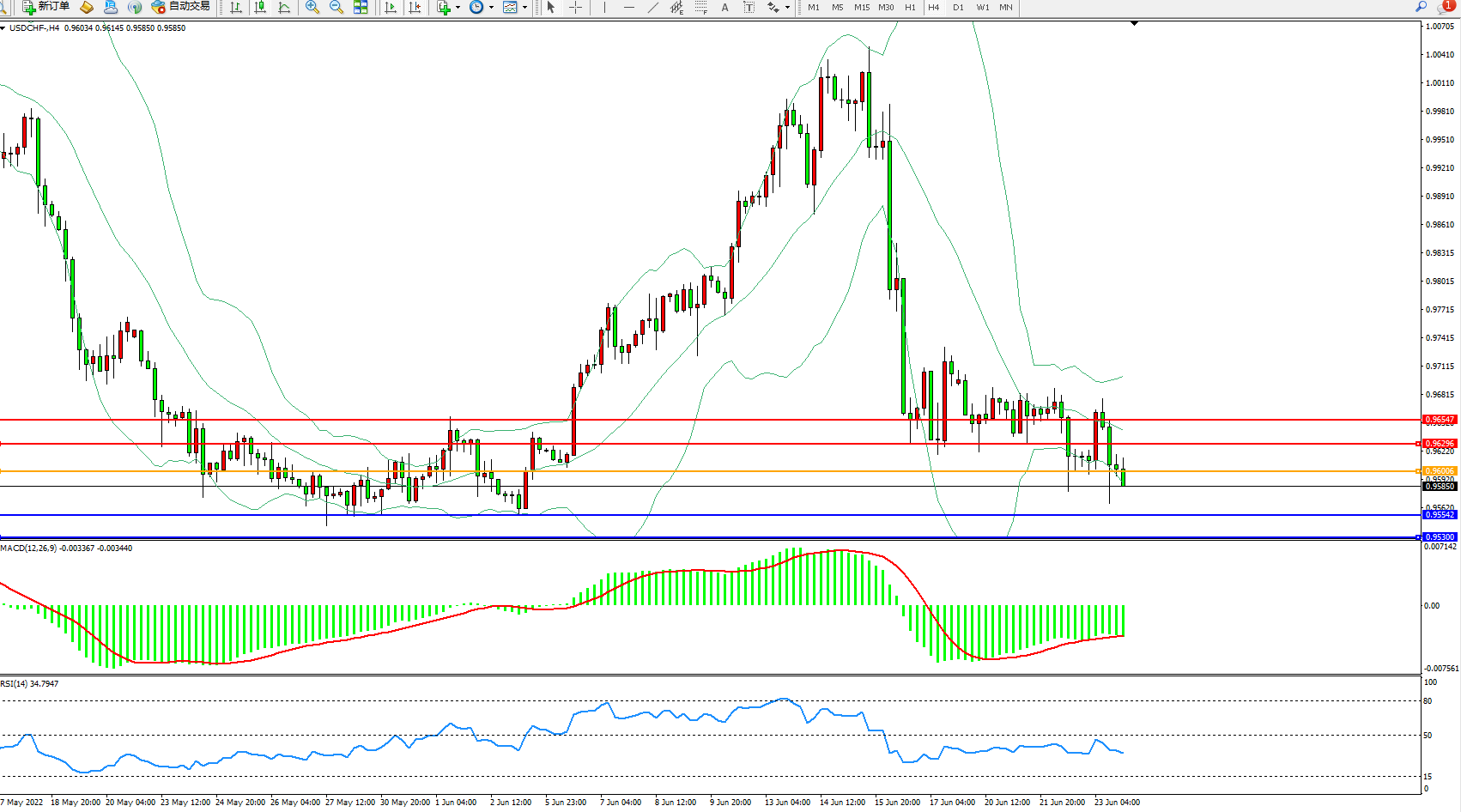
Task: Zoom out on the chart
Action: (x=336, y=7)
